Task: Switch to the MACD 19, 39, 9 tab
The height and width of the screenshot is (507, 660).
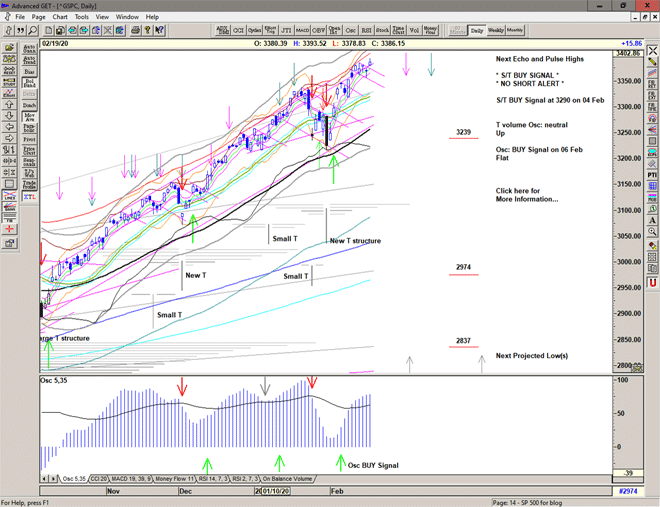Action: (133, 479)
